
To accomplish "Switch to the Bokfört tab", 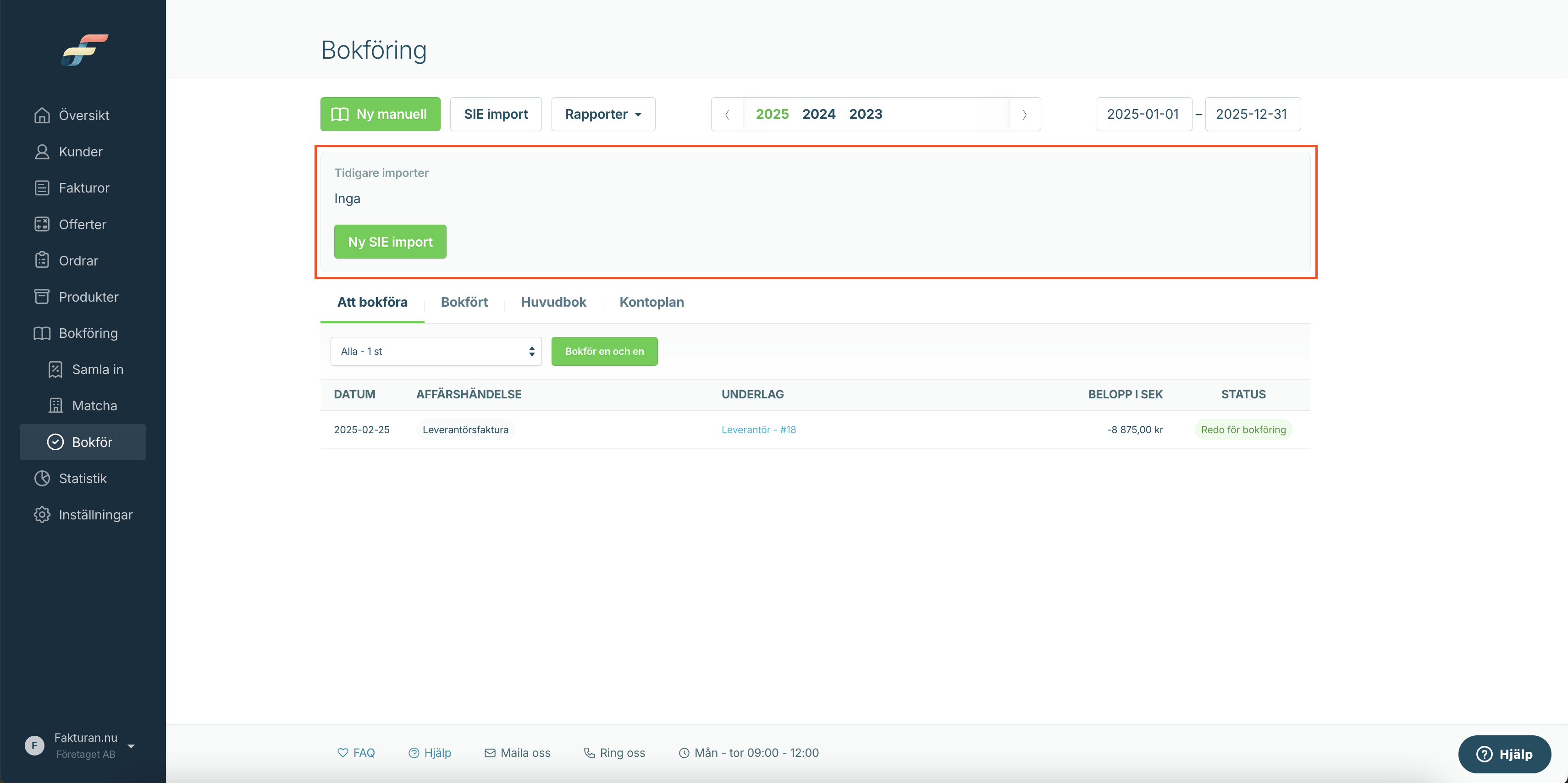I will pyautogui.click(x=464, y=302).
